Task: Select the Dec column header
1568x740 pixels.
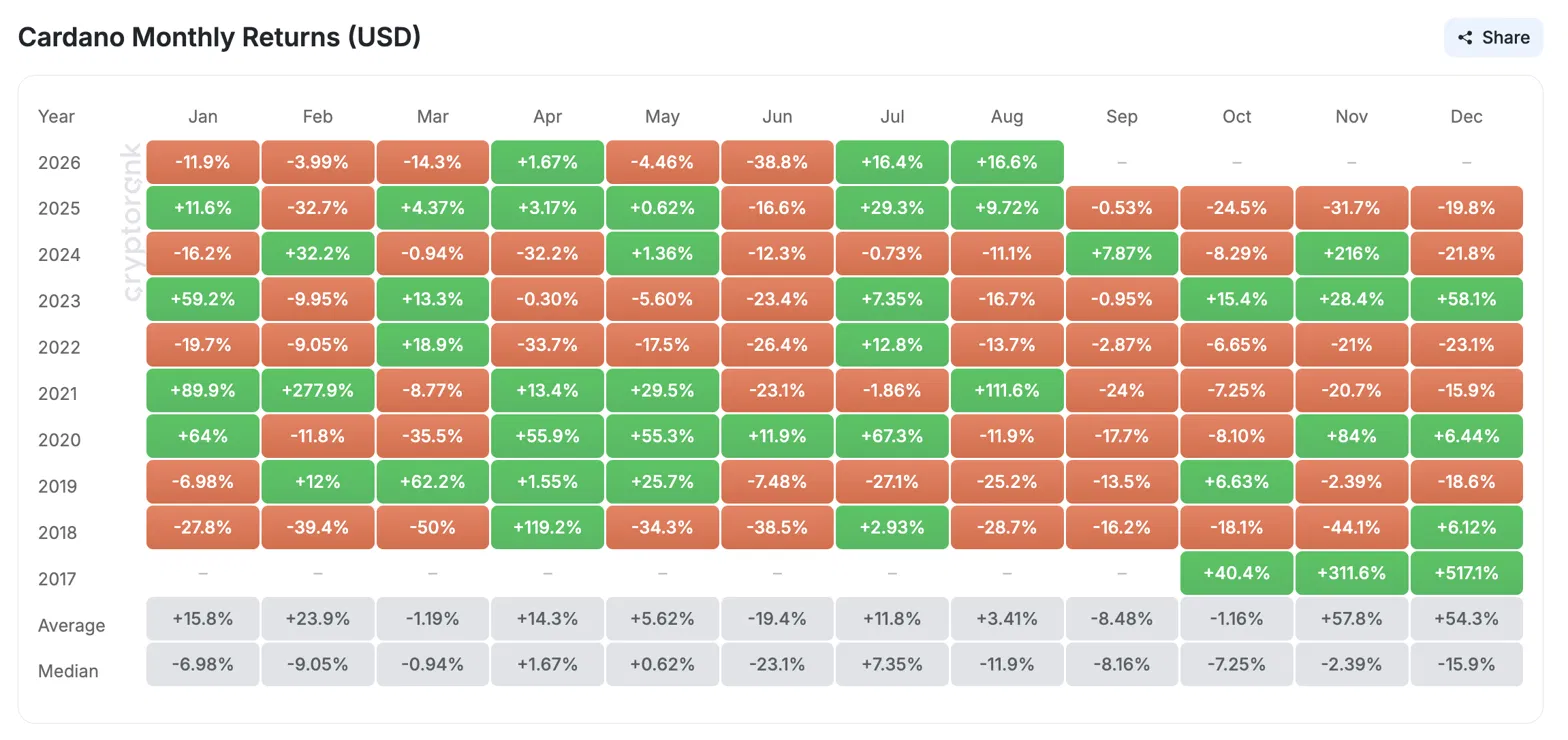Action: pos(1466,117)
